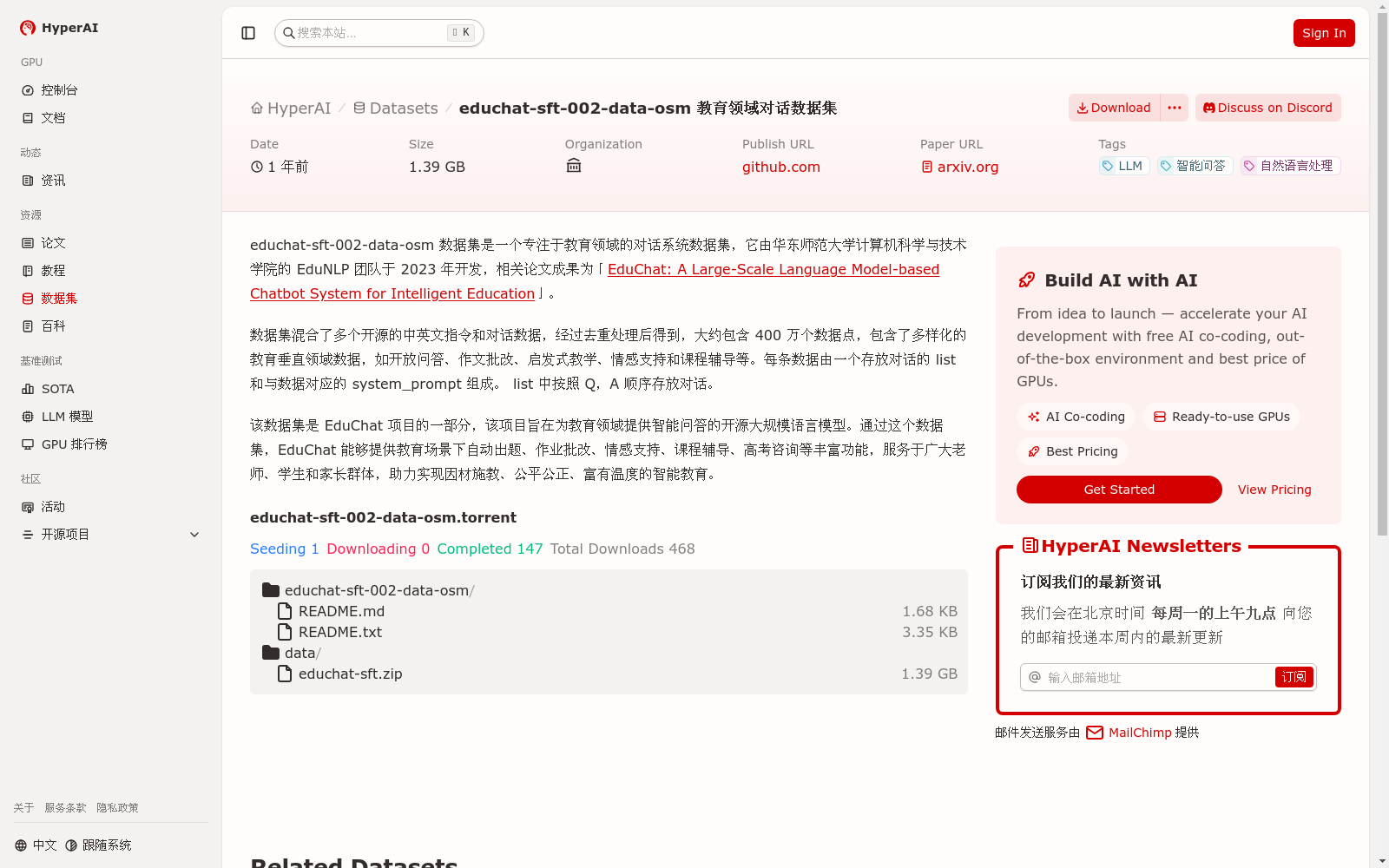Image resolution: width=1389 pixels, height=868 pixels.
Task: Open the 跟随系统 theme selector
Action: coord(98,845)
